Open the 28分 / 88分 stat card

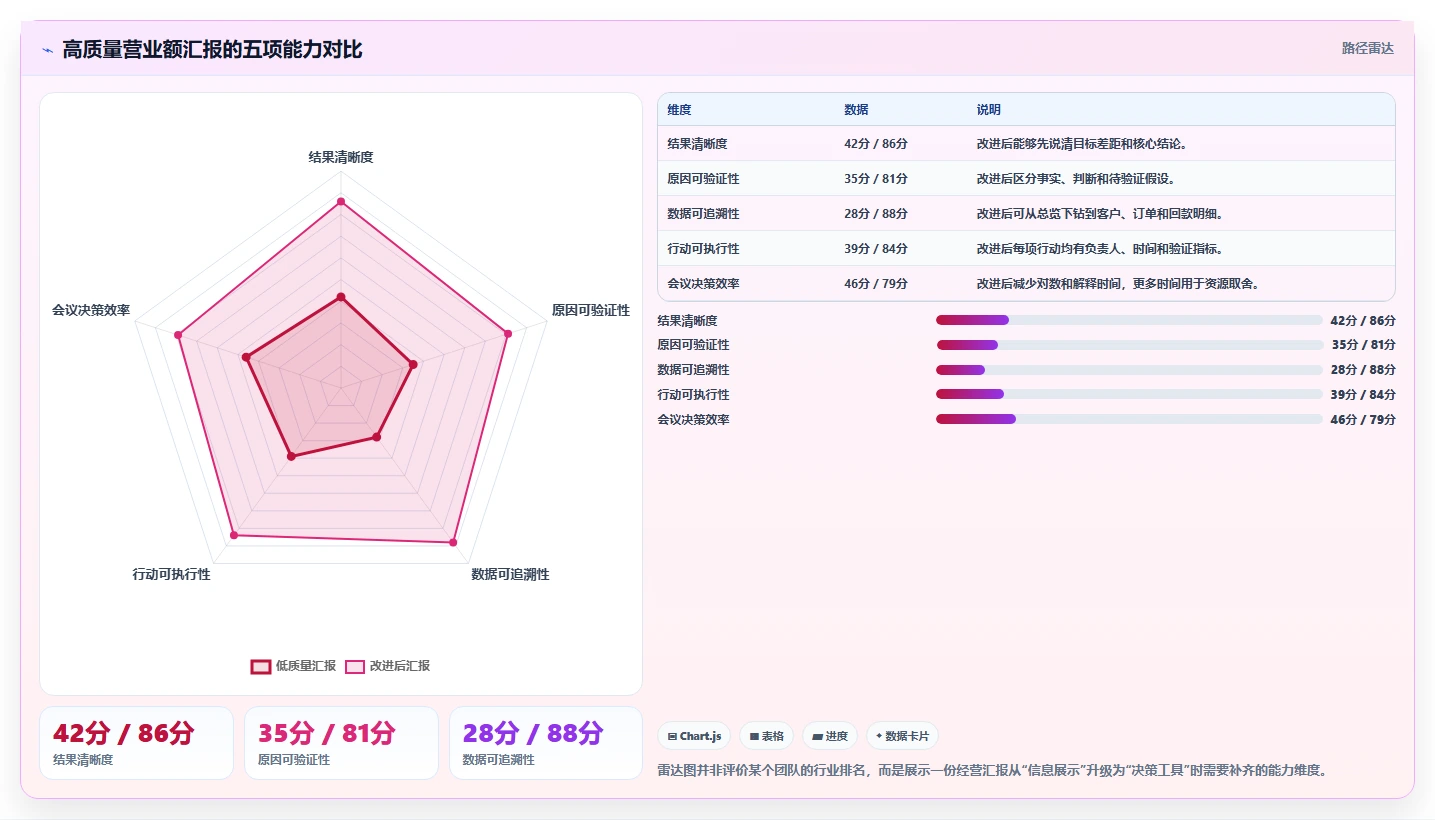tap(546, 743)
